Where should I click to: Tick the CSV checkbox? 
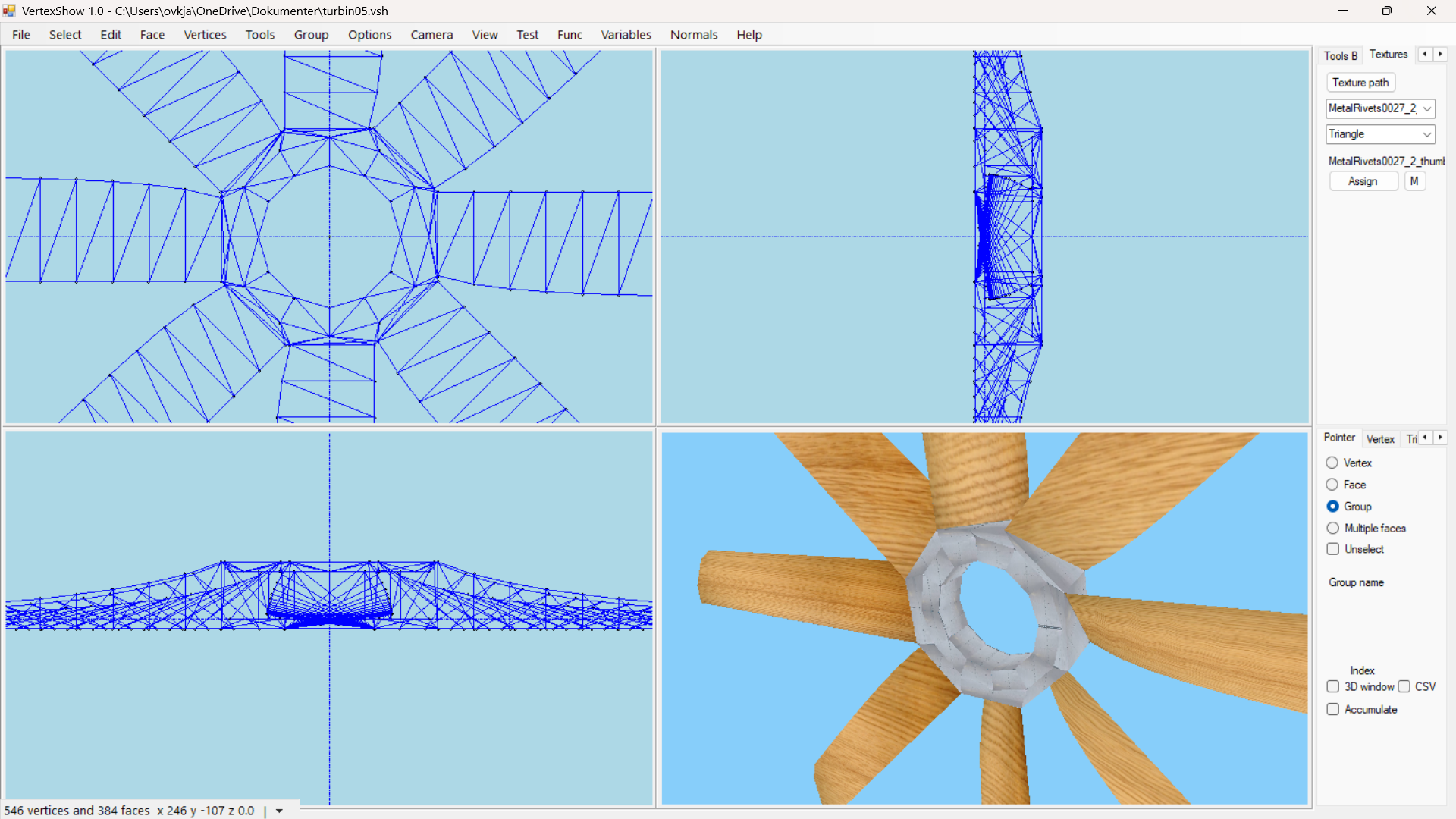[1404, 686]
